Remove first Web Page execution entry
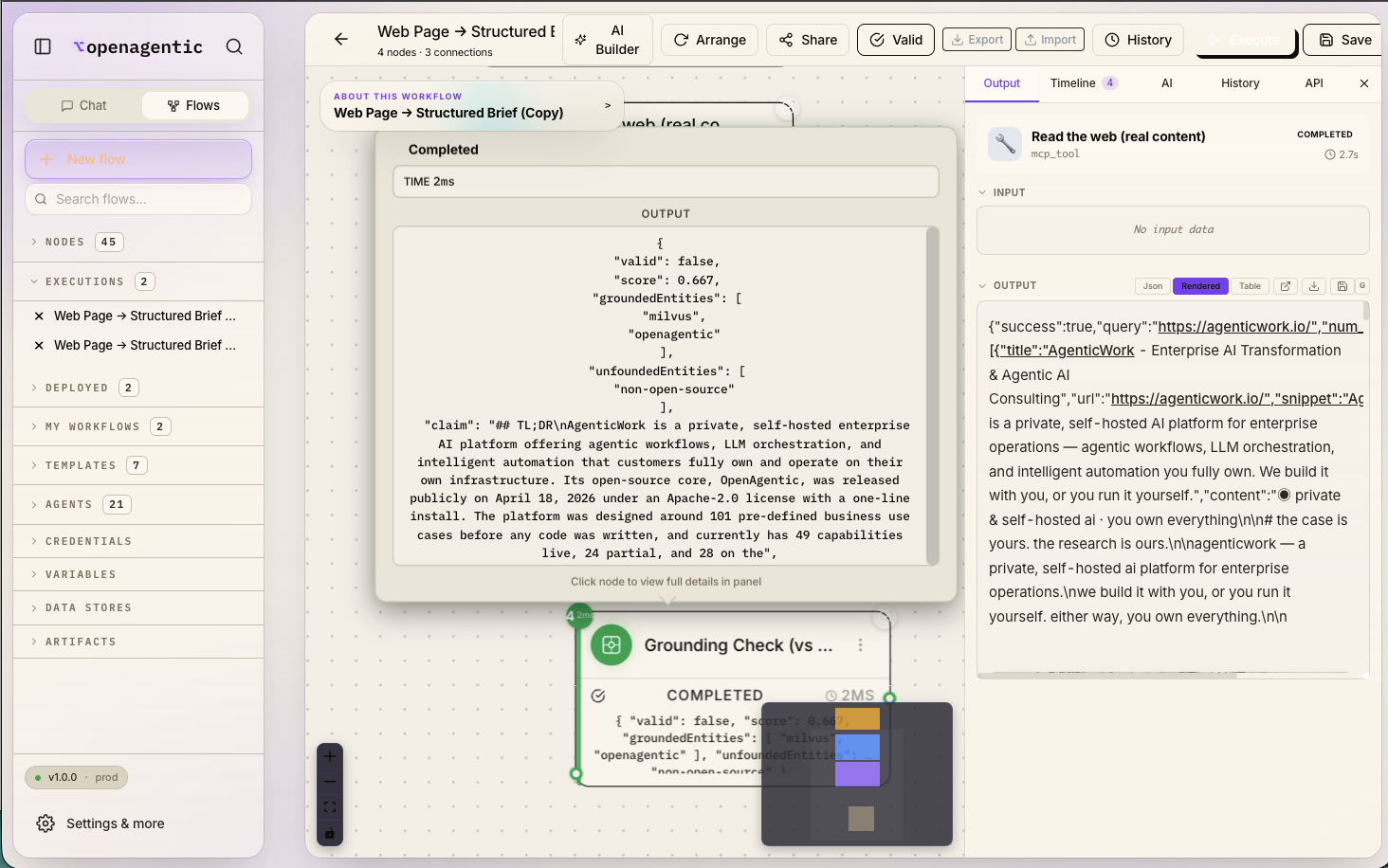This screenshot has width=1388, height=868. [39, 316]
